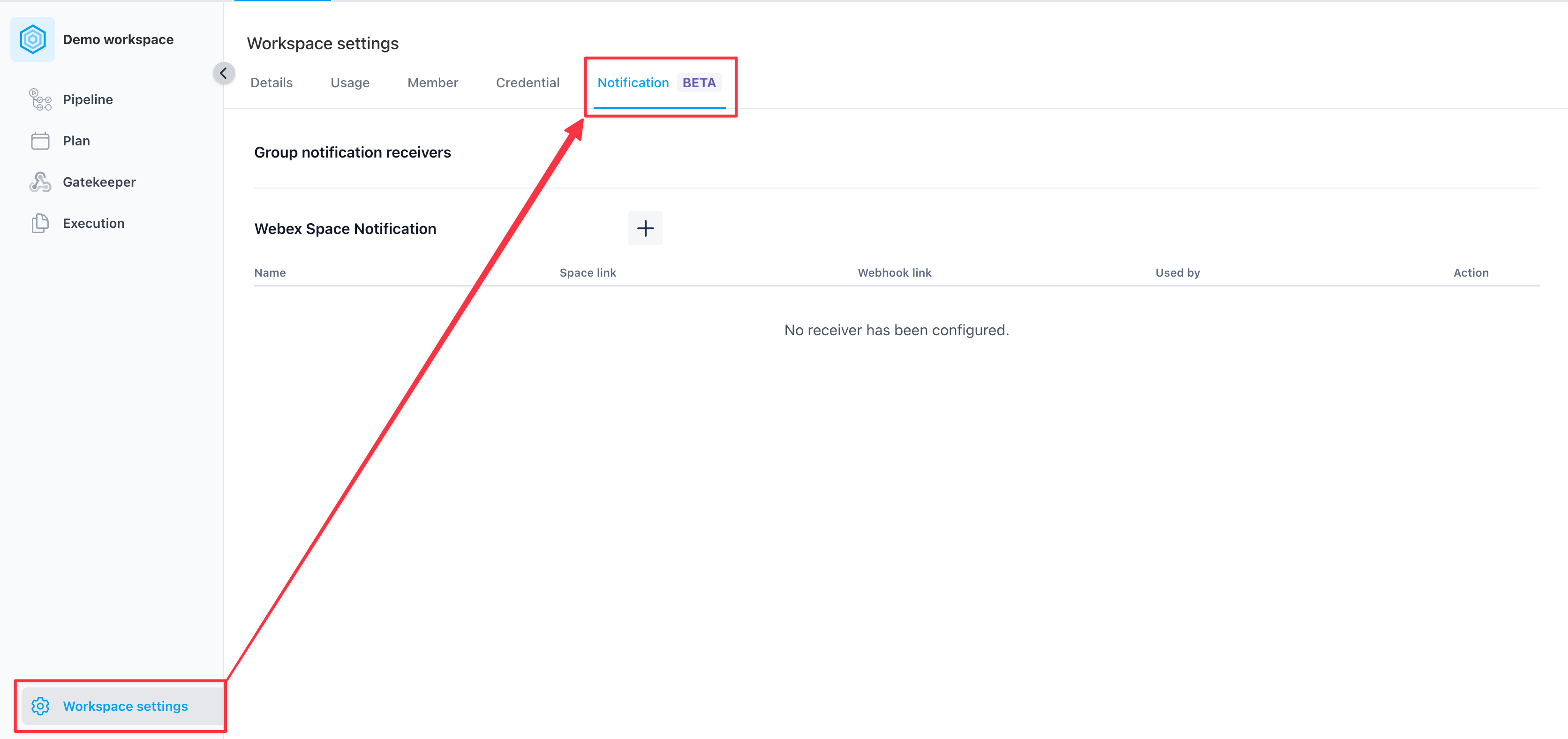Click the Name column header
The width and height of the screenshot is (1568, 739).
point(270,273)
